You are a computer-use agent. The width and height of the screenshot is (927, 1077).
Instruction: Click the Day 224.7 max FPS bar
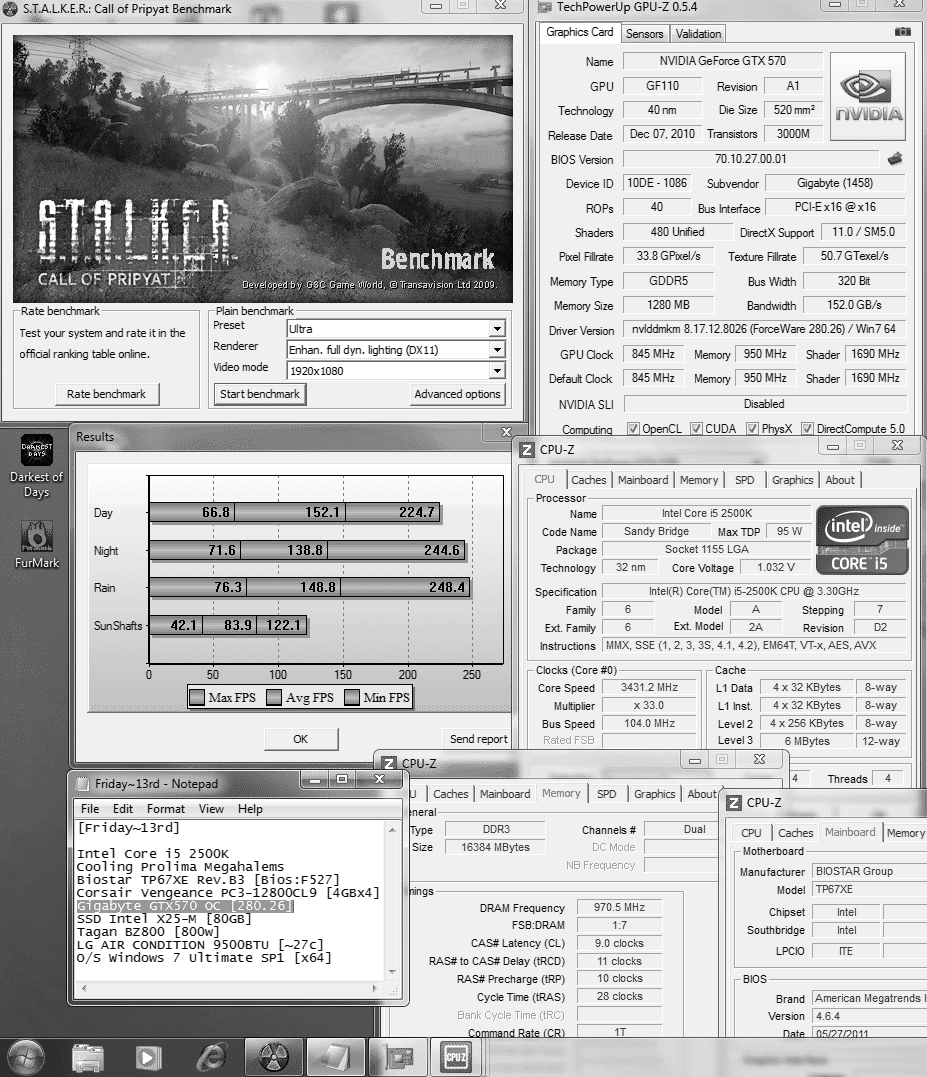[x=393, y=512]
